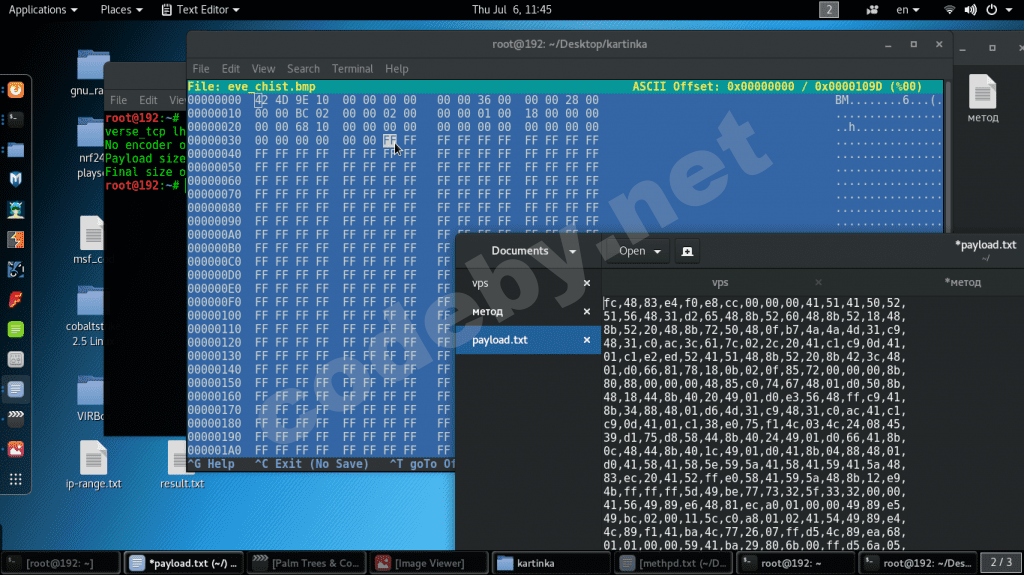The width and height of the screenshot is (1024, 575).
Task: Open Search menu in kartinka terminal
Action: (304, 69)
